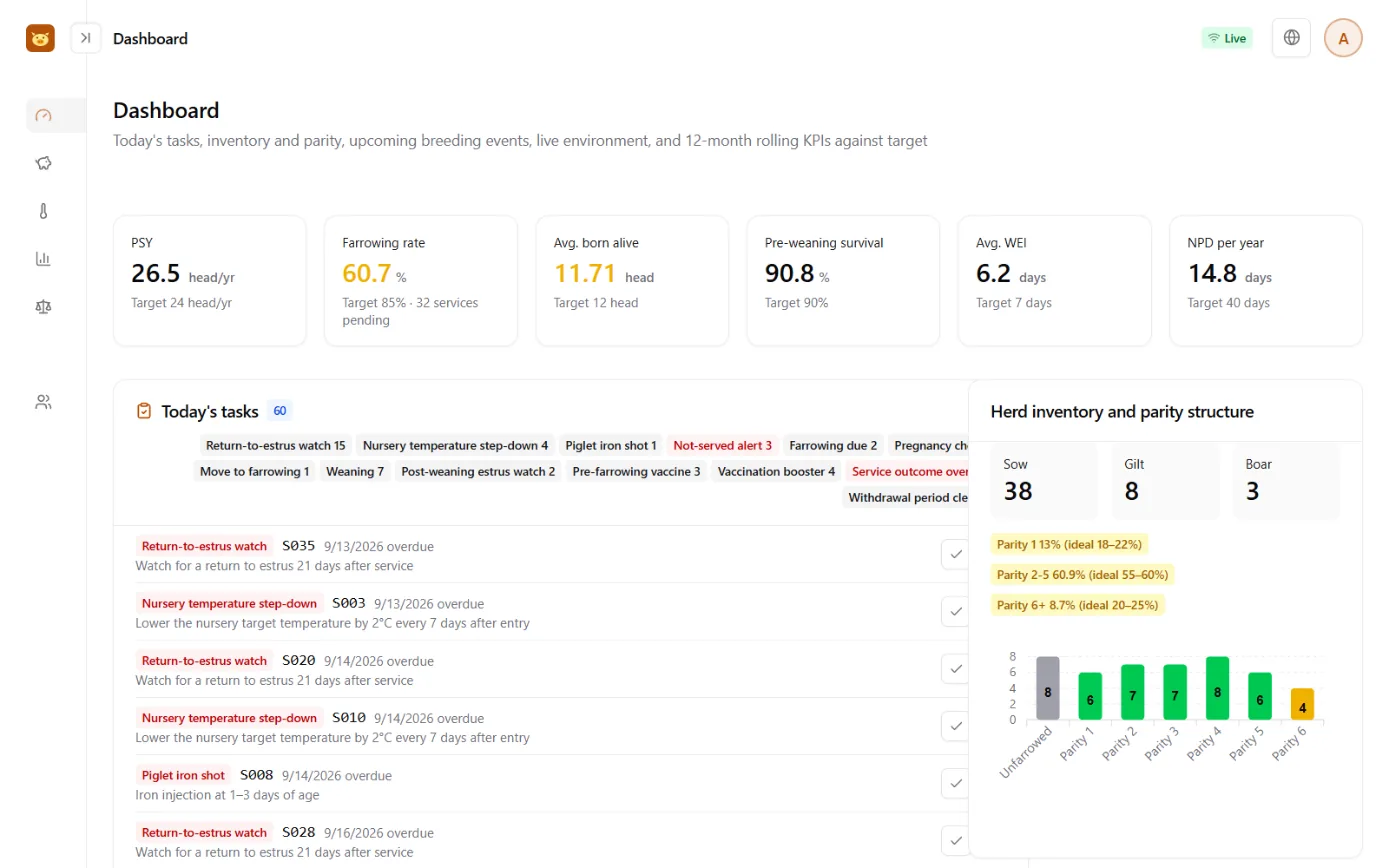Mark S008 piglet iron shot task done
The height and width of the screenshot is (868, 1388).
(x=955, y=783)
